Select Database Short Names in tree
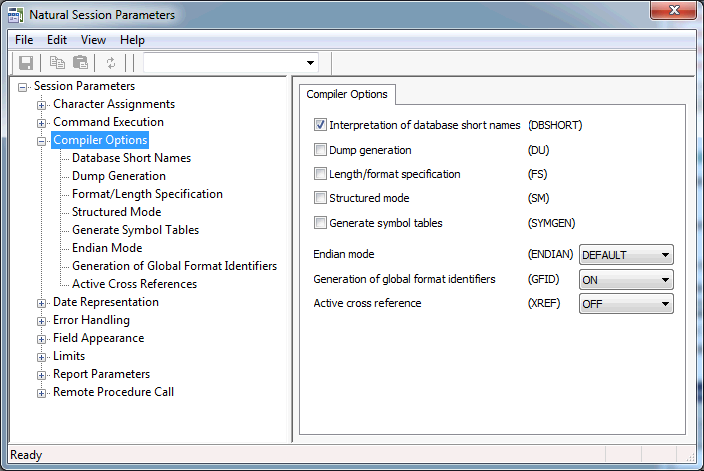The height and width of the screenshot is (471, 704). tap(131, 158)
